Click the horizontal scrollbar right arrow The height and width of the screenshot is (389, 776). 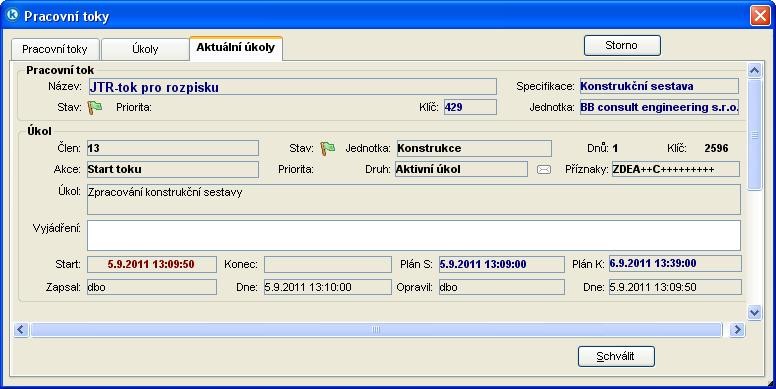pos(737,330)
